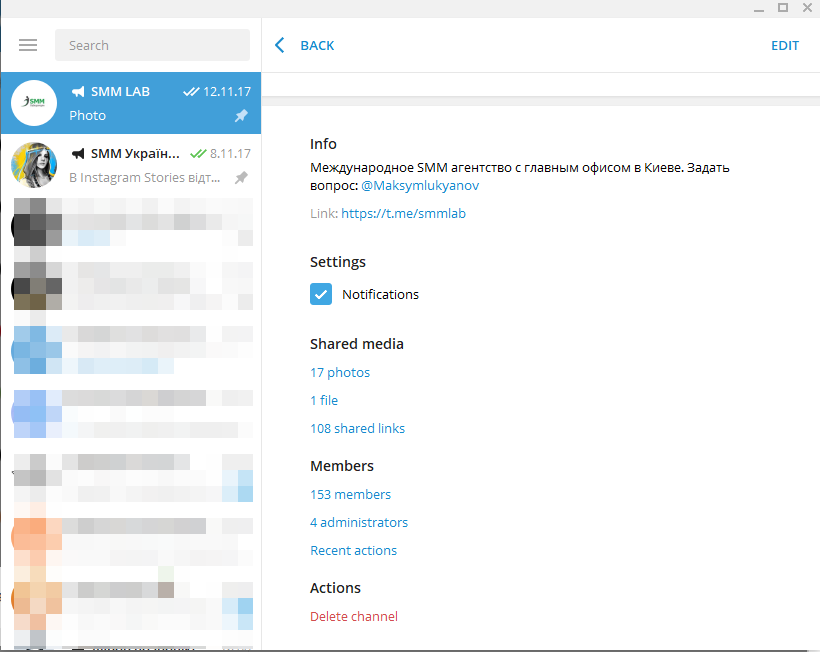This screenshot has height=652, width=820.
Task: Click Delete channel
Action: (354, 616)
